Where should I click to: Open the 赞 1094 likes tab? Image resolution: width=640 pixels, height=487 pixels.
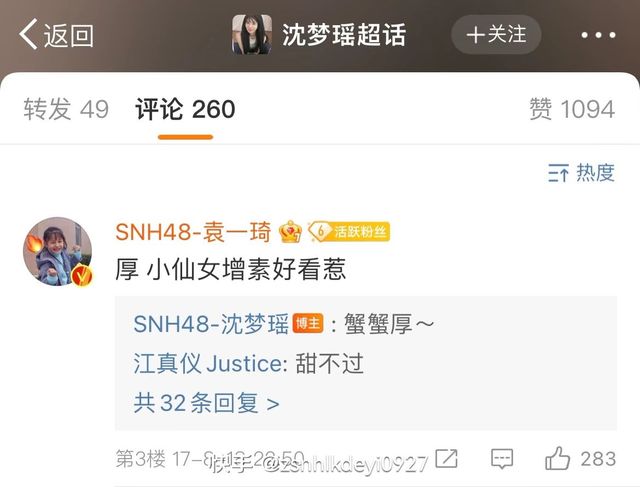(572, 109)
